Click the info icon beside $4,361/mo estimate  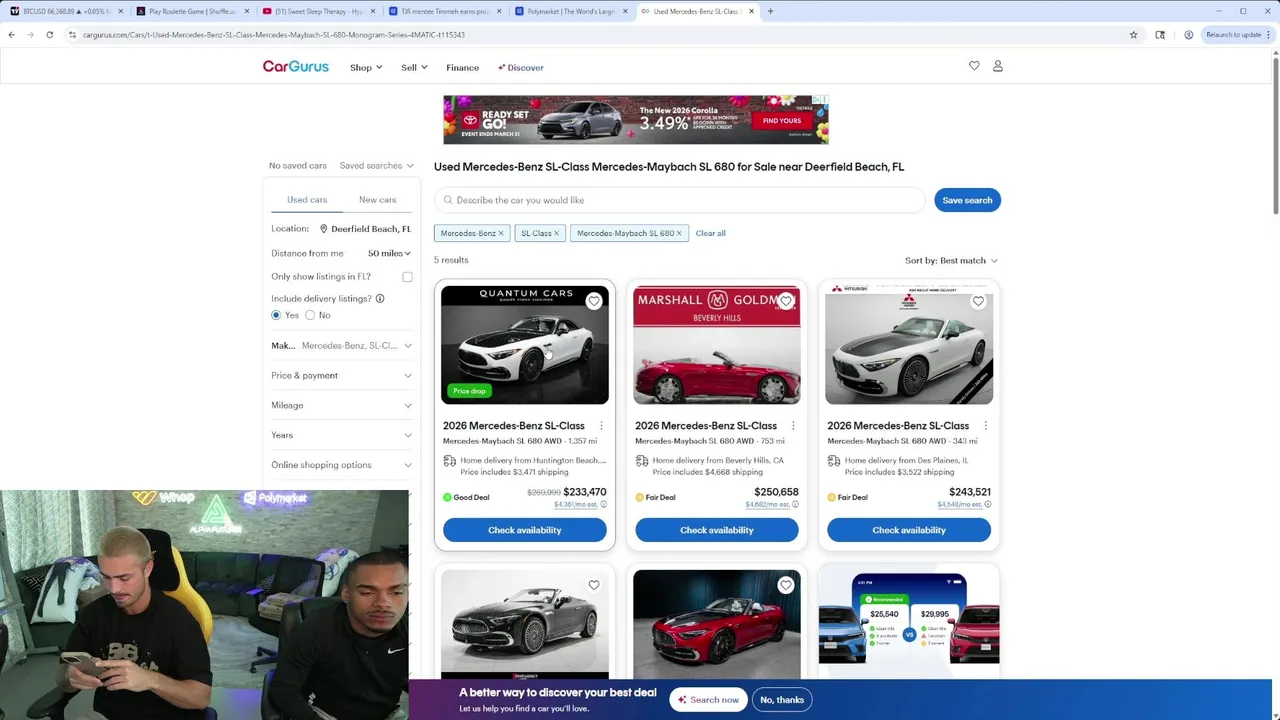coord(605,504)
